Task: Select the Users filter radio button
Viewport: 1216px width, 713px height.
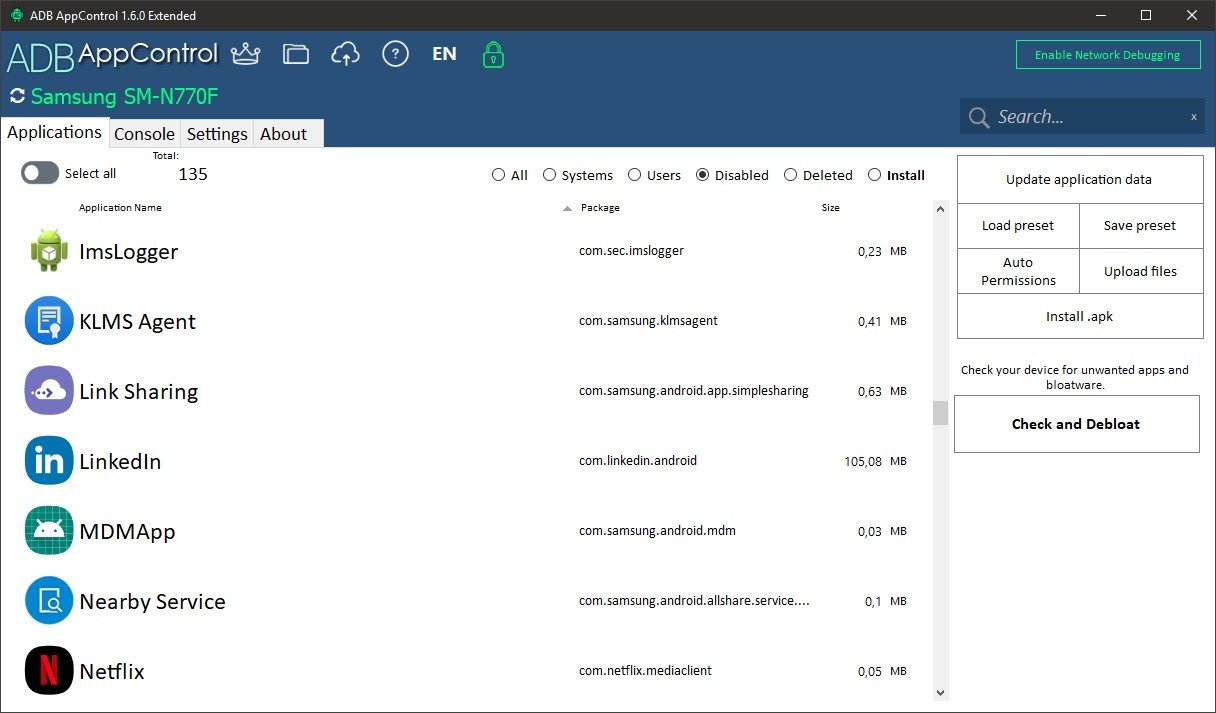Action: pyautogui.click(x=634, y=175)
